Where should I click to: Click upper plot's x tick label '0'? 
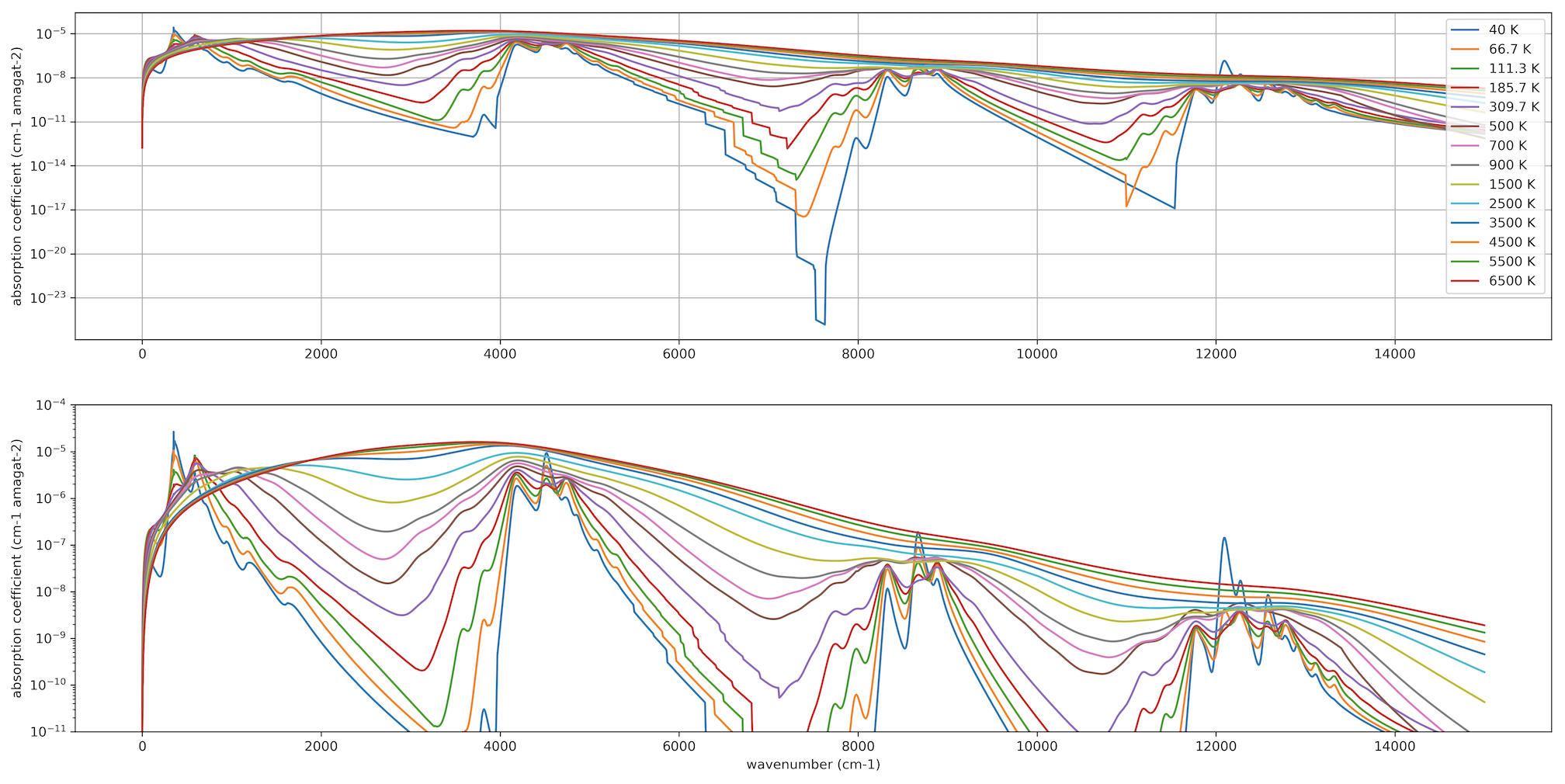142,354
